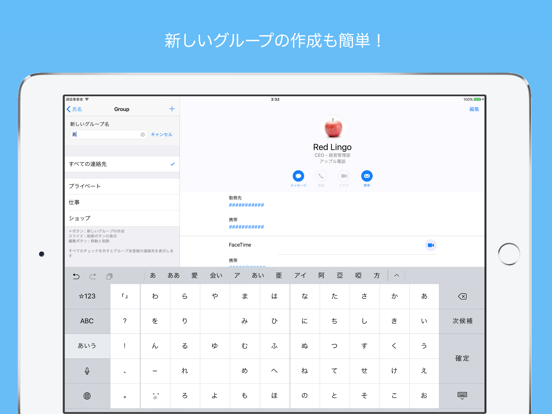
Task: Tap the や key
Action: [x=215, y=296]
